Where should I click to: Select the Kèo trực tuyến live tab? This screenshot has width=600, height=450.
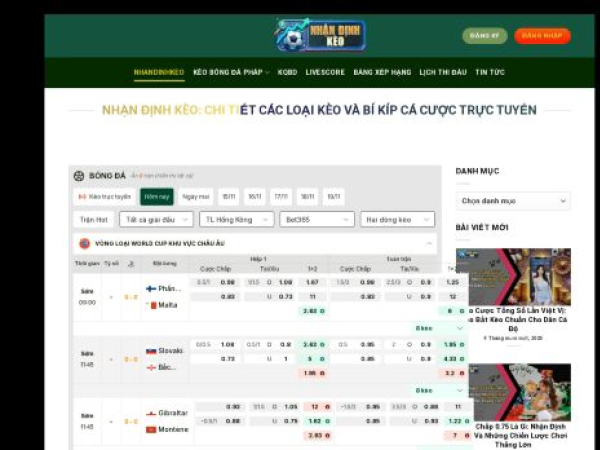click(x=104, y=197)
